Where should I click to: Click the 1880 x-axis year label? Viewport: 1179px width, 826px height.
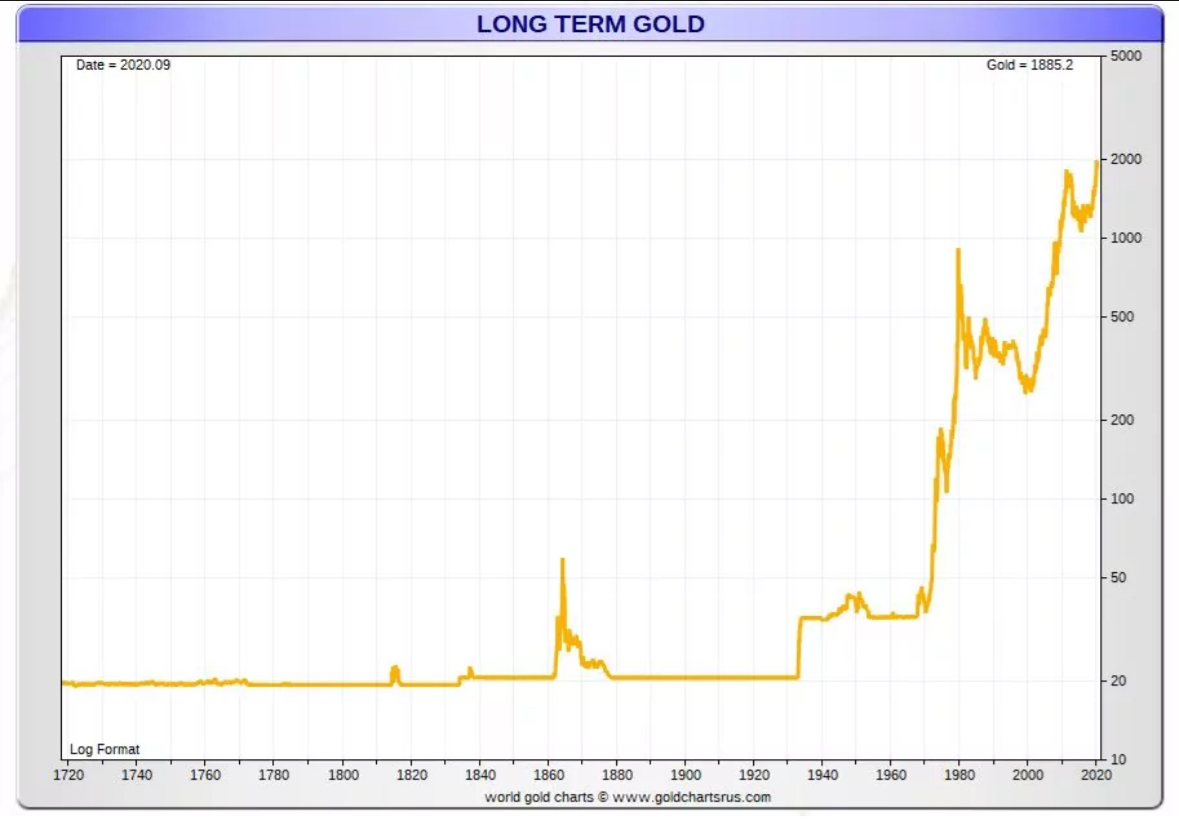(x=617, y=775)
